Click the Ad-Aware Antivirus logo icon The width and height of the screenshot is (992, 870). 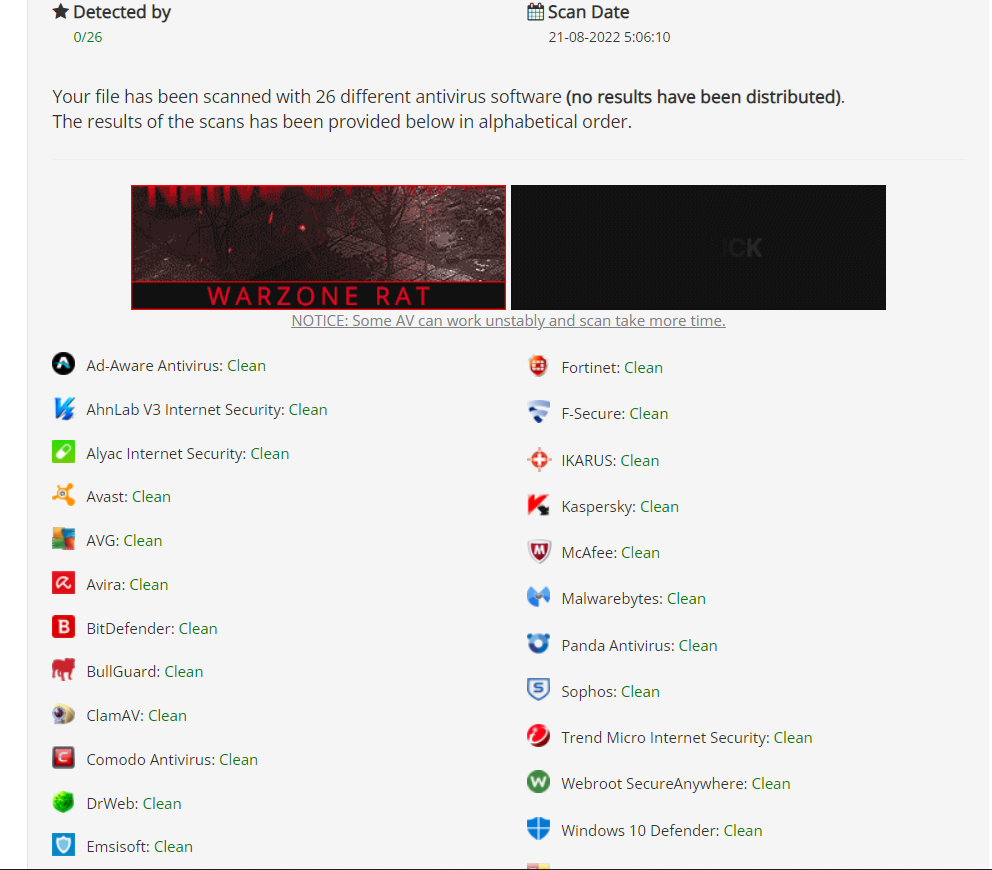tap(63, 364)
